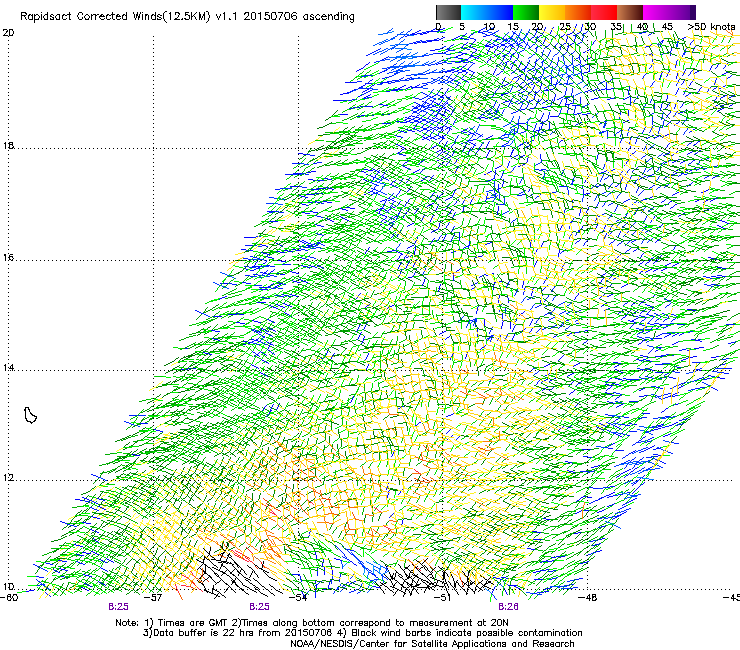The height and width of the screenshot is (650, 740).
Task: Click the Barbados island outline
Action: coord(30,415)
